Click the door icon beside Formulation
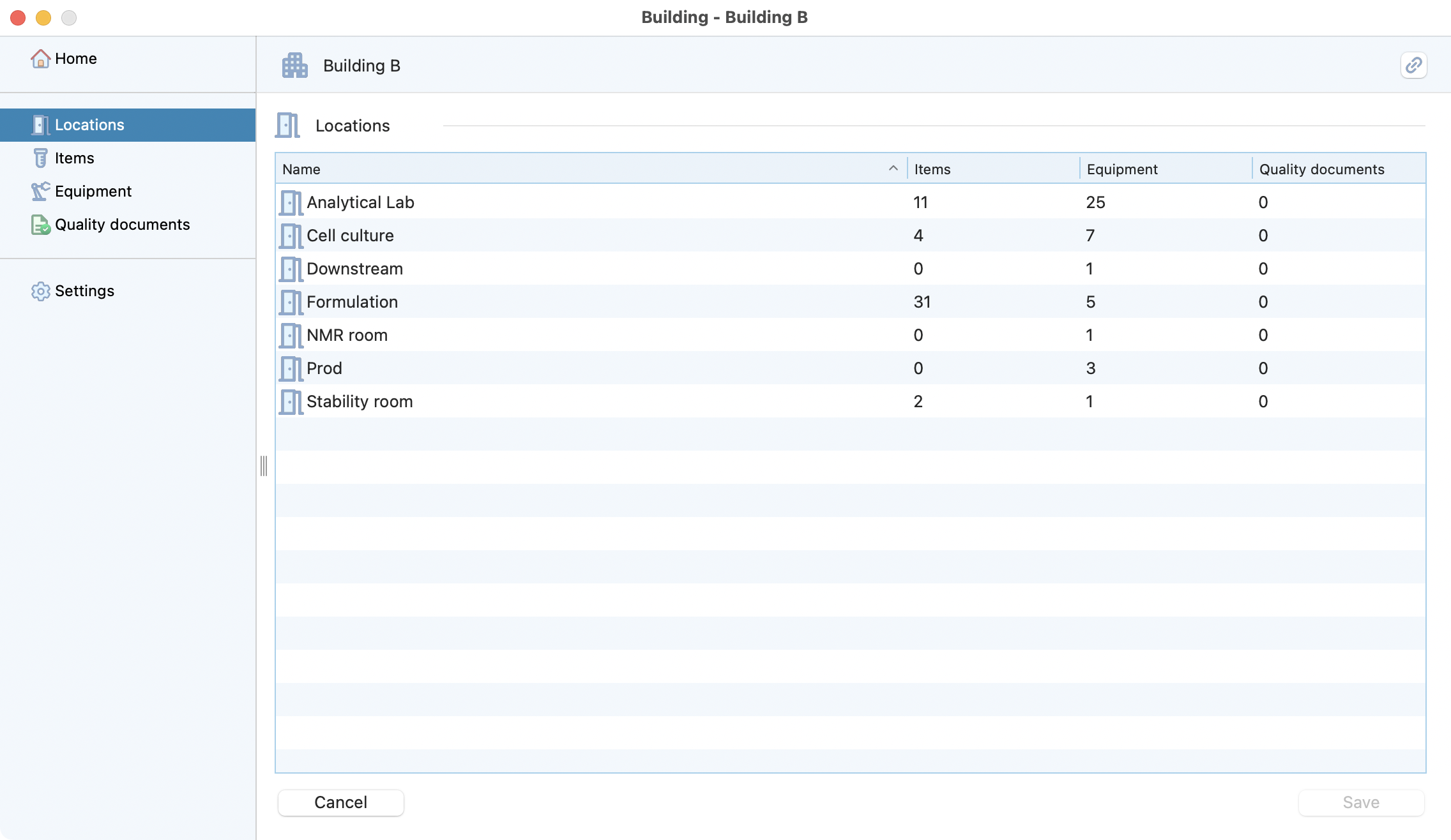 coord(291,303)
